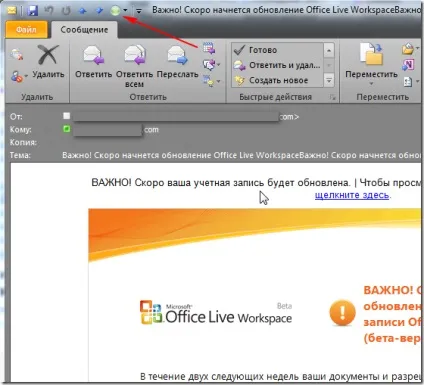
Task: Click the reply by instant message icon
Action: pyautogui.click(x=209, y=65)
